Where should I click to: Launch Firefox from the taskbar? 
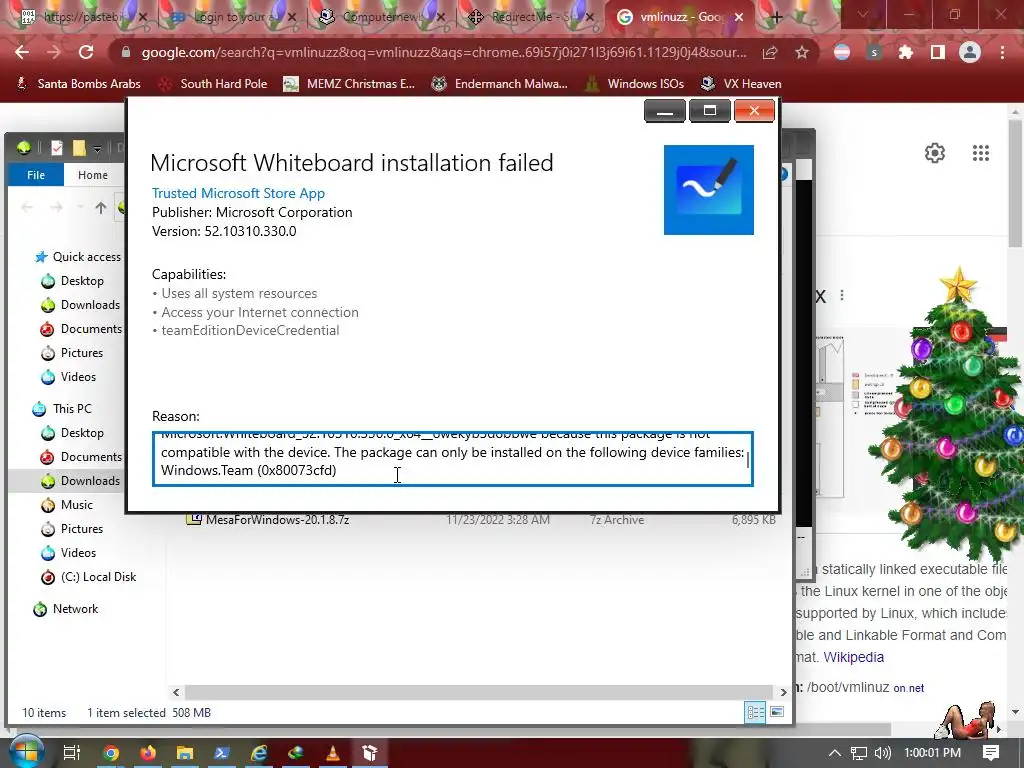point(148,752)
